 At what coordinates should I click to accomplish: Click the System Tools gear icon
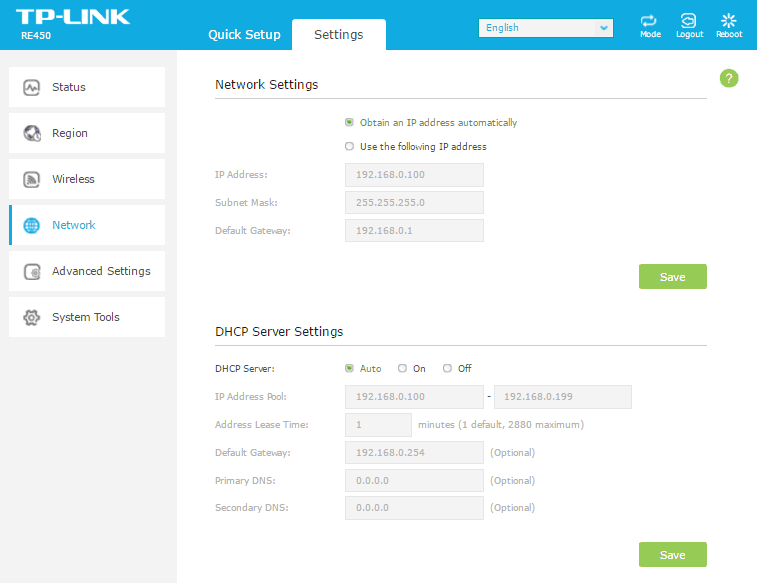tap(32, 317)
